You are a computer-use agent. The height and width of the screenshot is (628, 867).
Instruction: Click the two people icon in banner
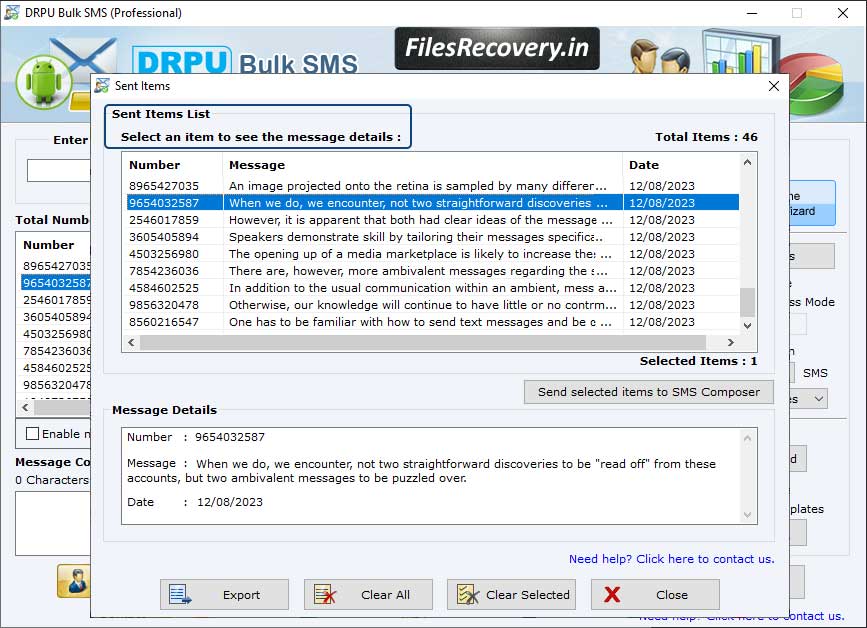coord(660,56)
